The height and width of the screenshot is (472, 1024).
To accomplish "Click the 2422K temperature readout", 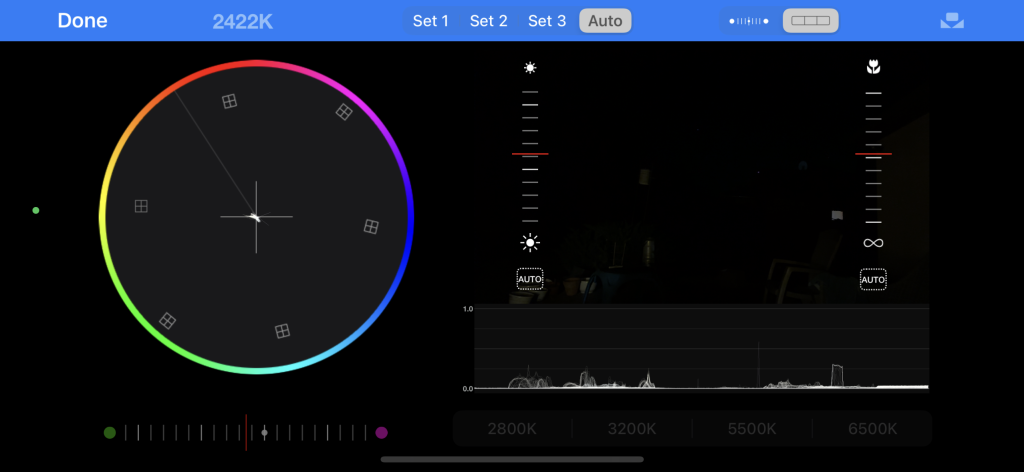I will point(243,21).
